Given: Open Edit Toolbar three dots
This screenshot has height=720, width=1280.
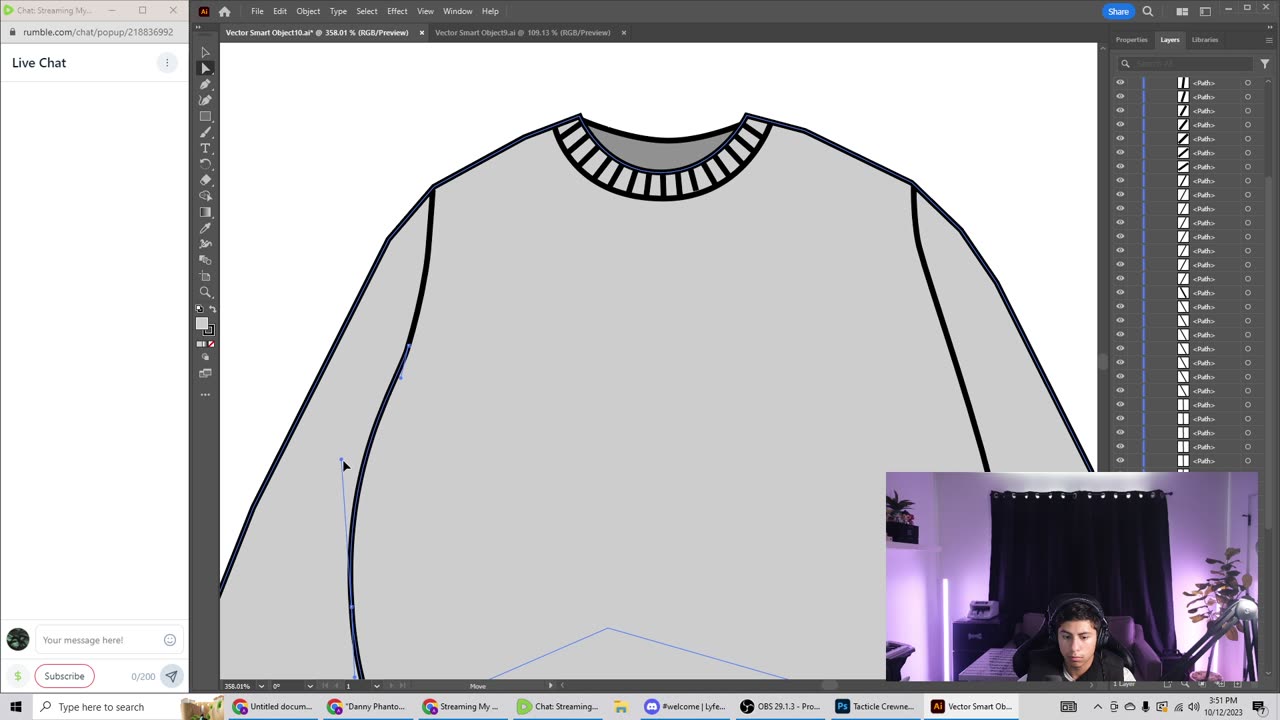Looking at the screenshot, I should pos(205,394).
